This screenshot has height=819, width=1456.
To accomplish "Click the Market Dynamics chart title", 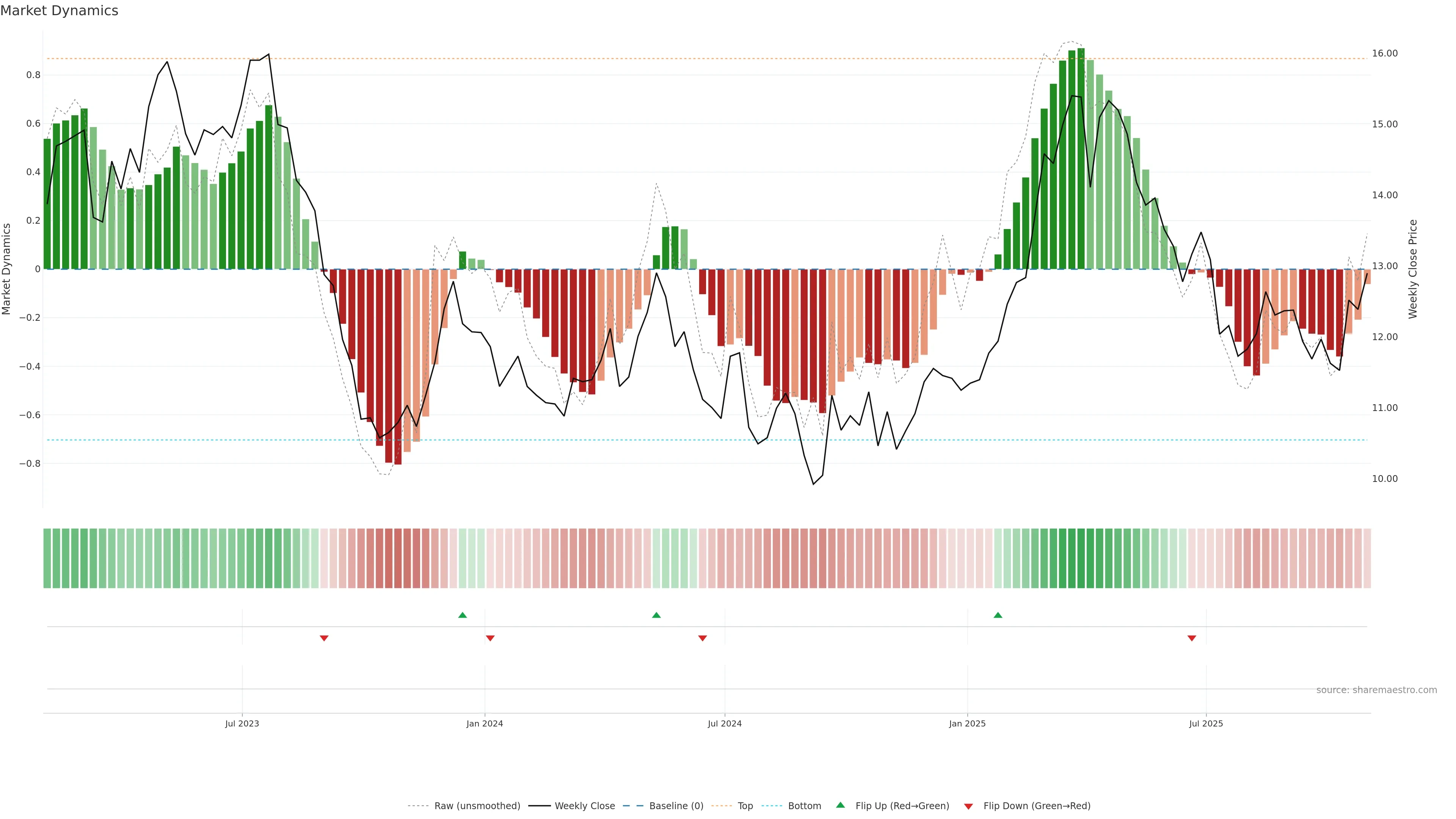I will click(x=60, y=11).
